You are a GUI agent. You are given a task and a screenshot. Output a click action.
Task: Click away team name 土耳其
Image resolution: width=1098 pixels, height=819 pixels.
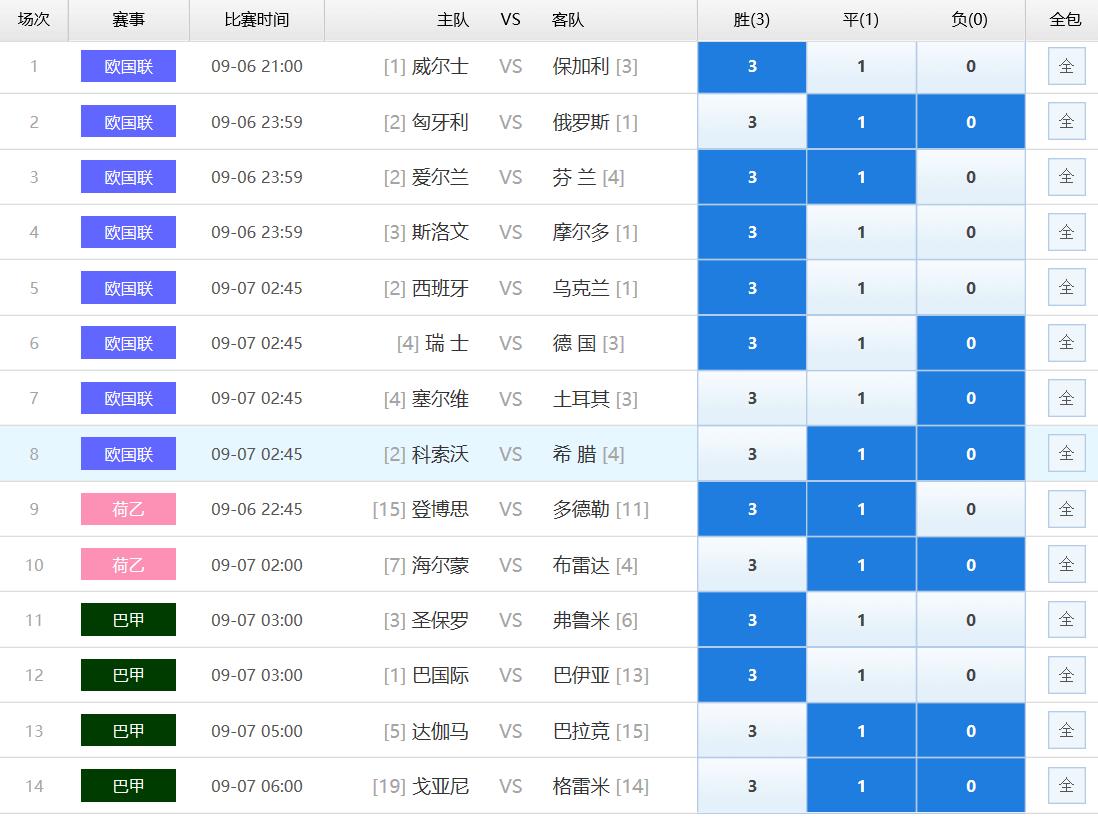click(x=581, y=399)
